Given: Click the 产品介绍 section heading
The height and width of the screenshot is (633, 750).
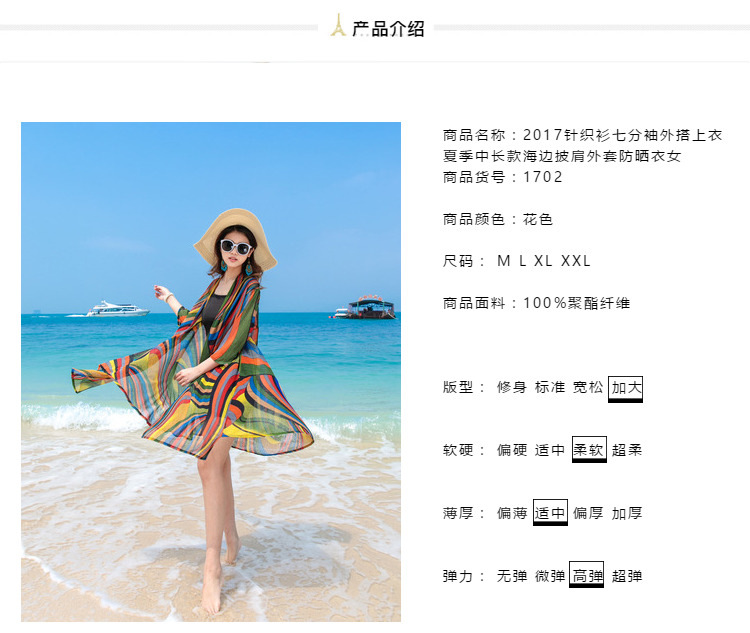Looking at the screenshot, I should tap(388, 29).
